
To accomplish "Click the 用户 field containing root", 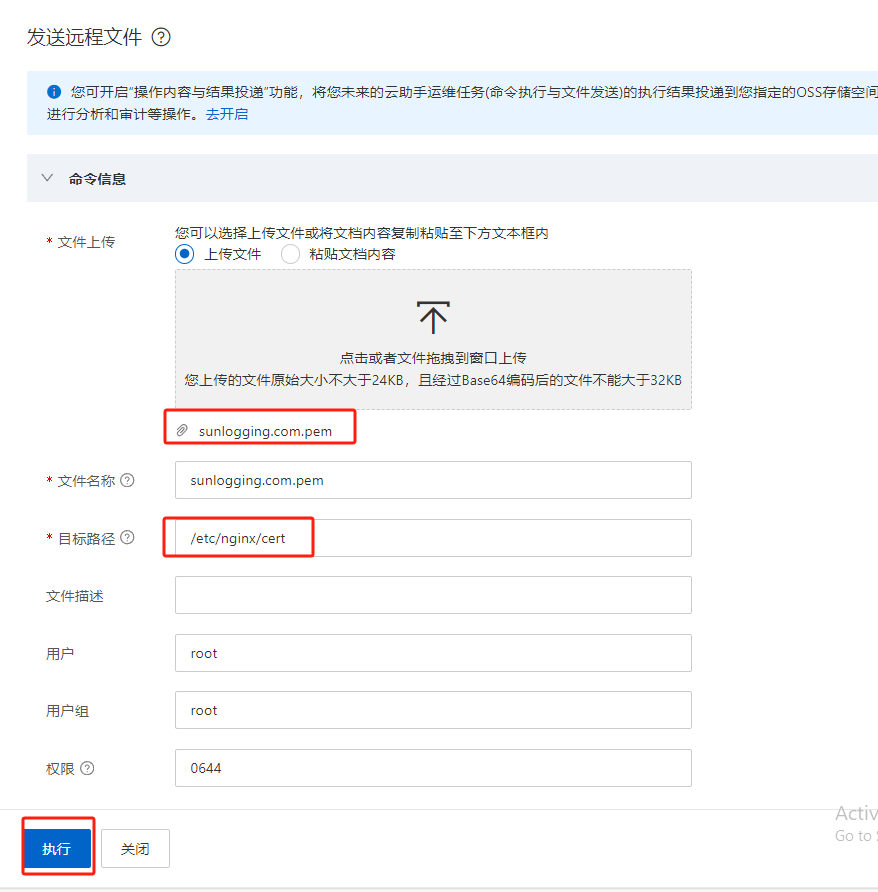I will [433, 653].
